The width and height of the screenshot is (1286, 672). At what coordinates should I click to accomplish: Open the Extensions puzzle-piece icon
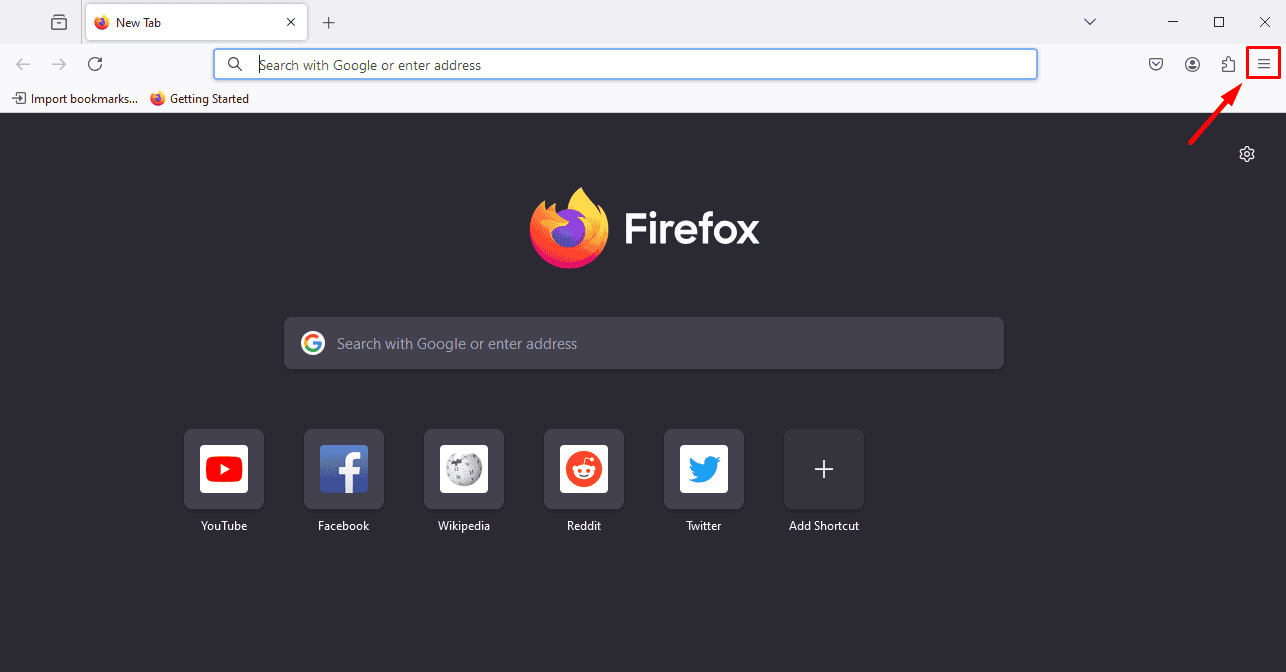click(x=1228, y=64)
